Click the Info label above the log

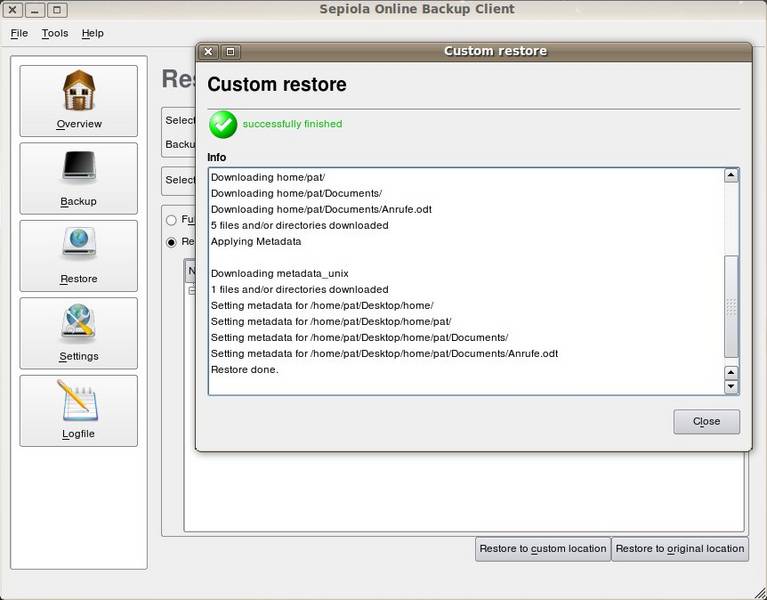[x=217, y=157]
